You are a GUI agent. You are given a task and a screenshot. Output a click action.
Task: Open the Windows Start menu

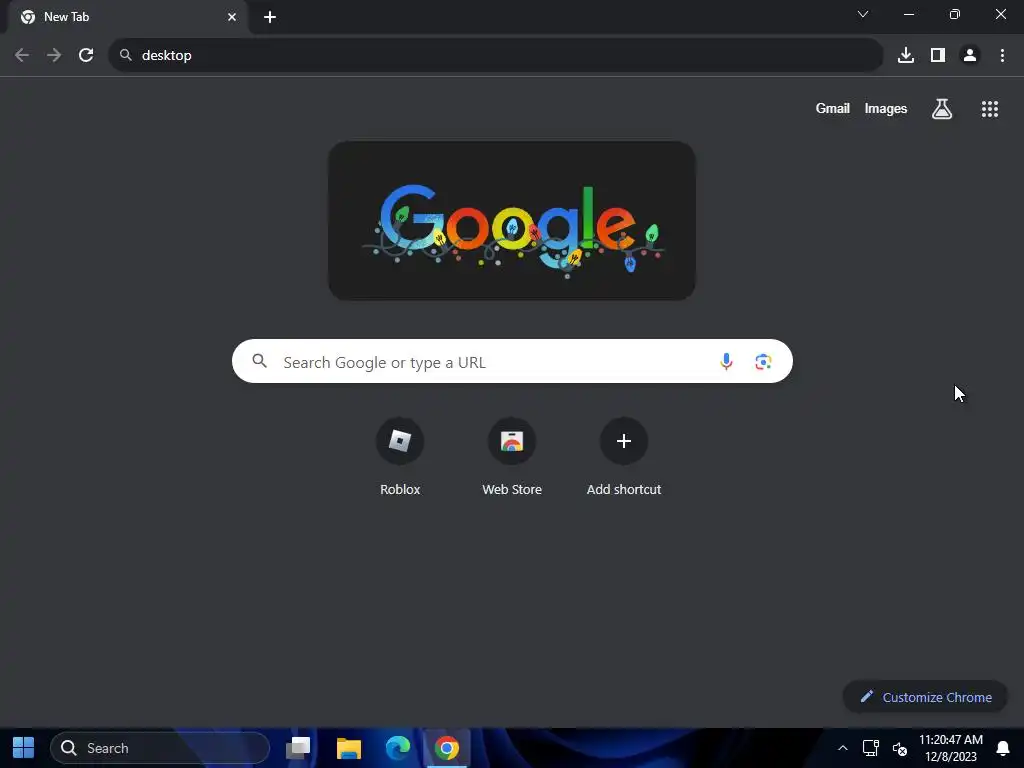(24, 748)
